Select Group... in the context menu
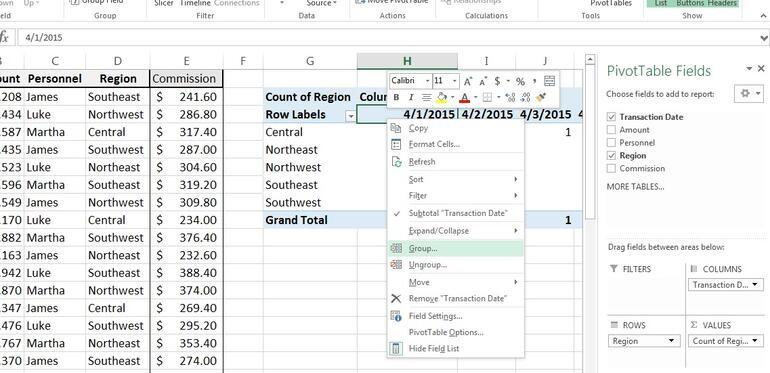Viewport: 770px width, 373px height. click(455, 248)
